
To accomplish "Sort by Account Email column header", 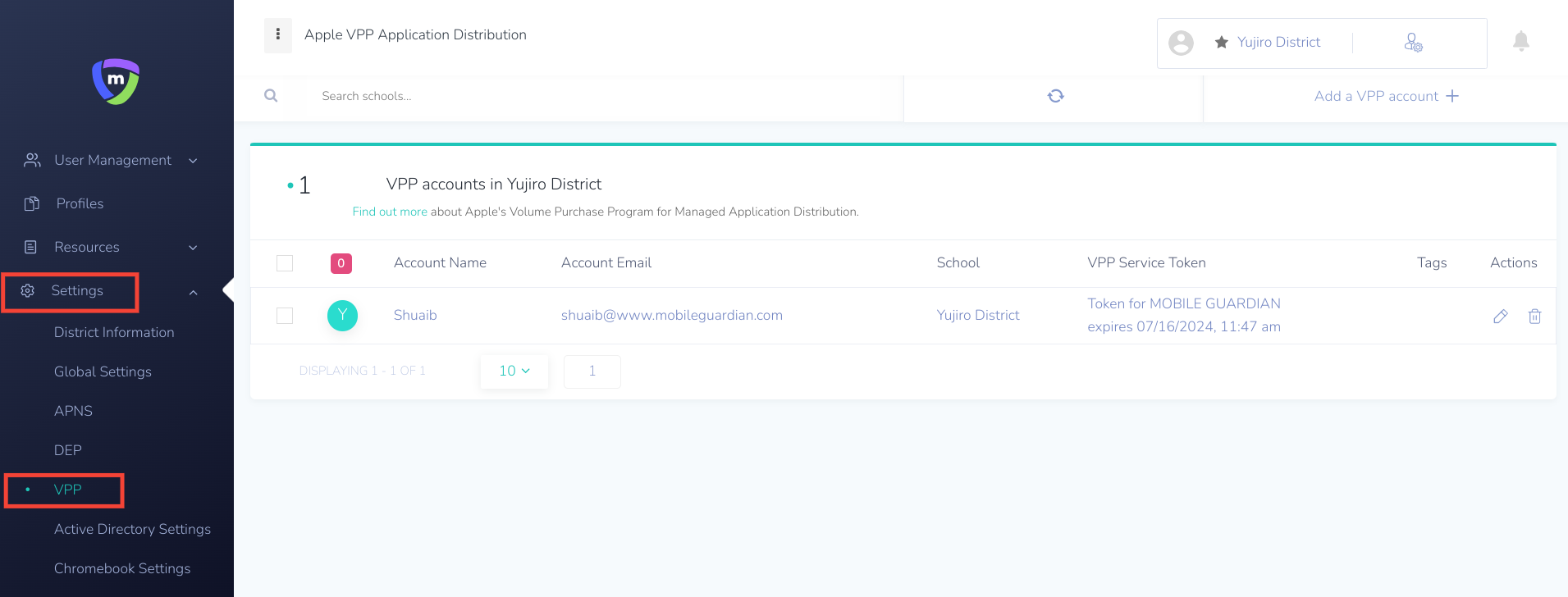I will 606,262.
